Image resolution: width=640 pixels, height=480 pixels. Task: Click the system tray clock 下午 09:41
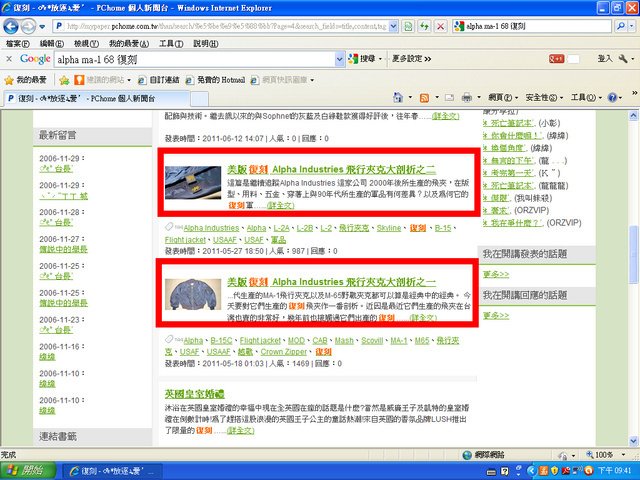614,471
